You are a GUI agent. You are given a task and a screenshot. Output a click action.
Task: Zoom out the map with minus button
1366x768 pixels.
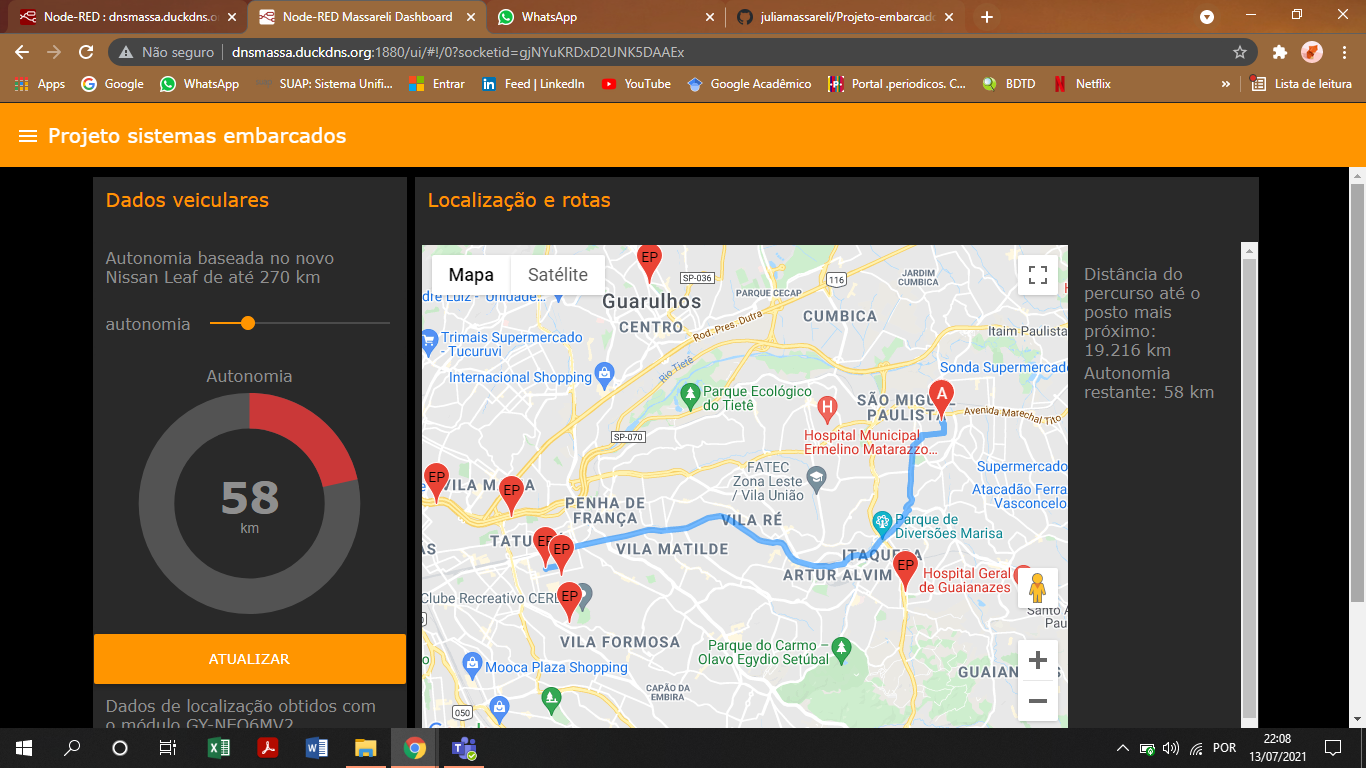(1038, 701)
